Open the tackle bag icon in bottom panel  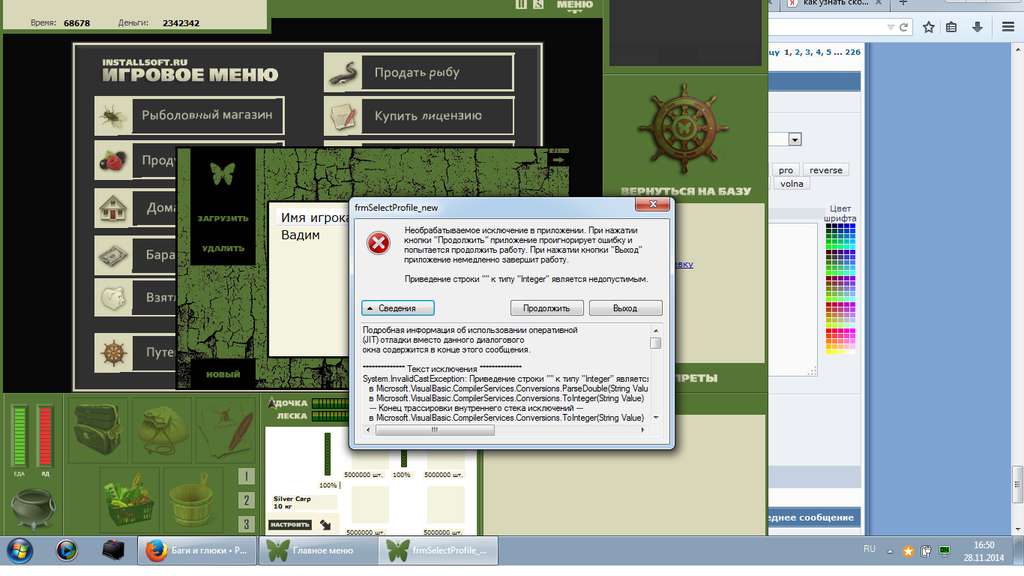click(x=96, y=428)
